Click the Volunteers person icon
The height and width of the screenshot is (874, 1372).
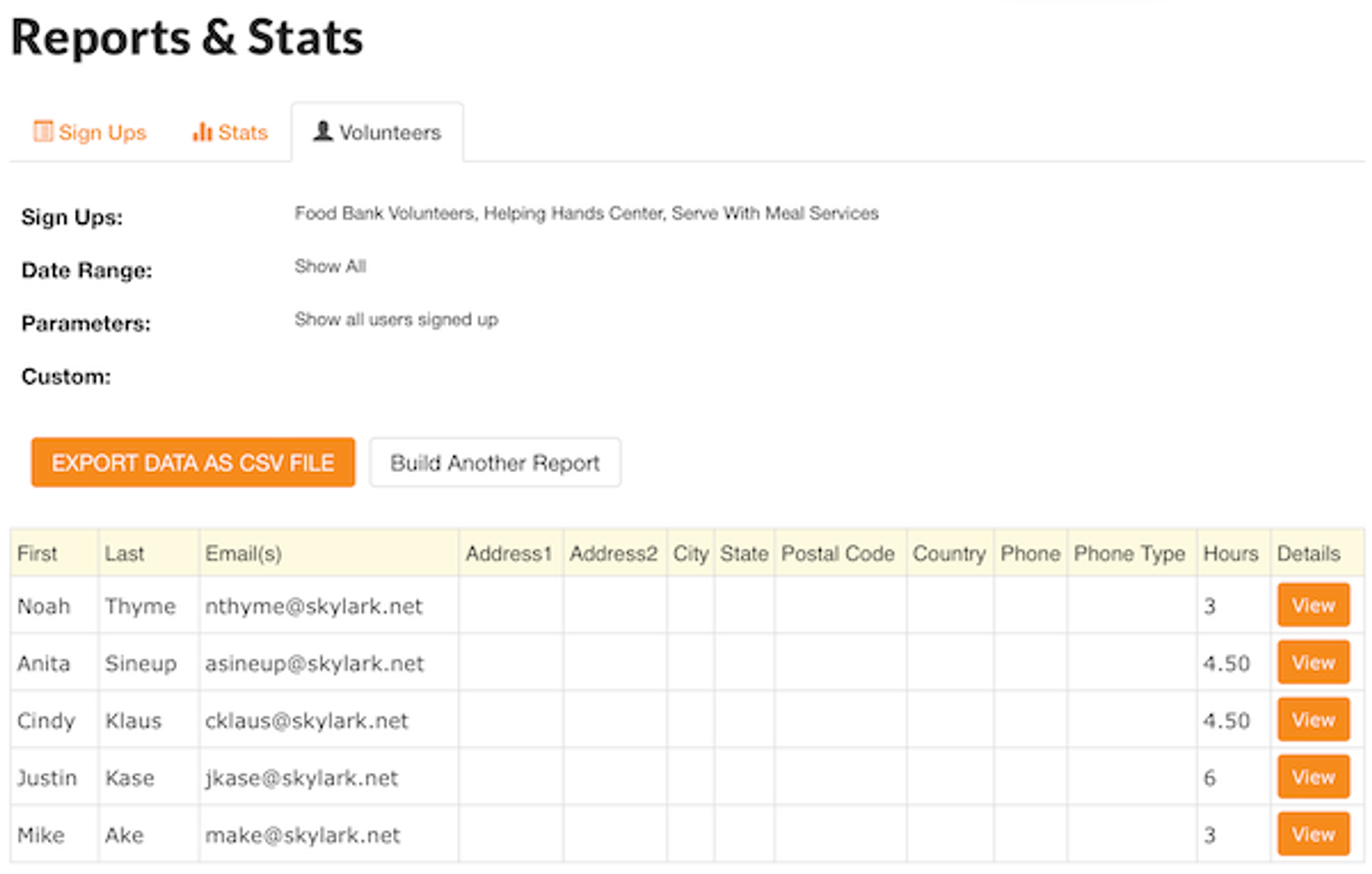[323, 131]
